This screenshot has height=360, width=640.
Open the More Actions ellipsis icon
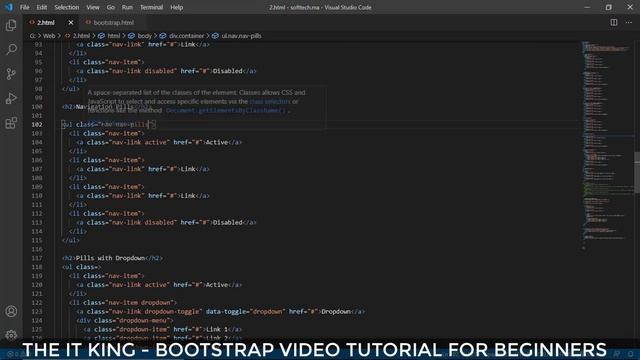point(629,22)
